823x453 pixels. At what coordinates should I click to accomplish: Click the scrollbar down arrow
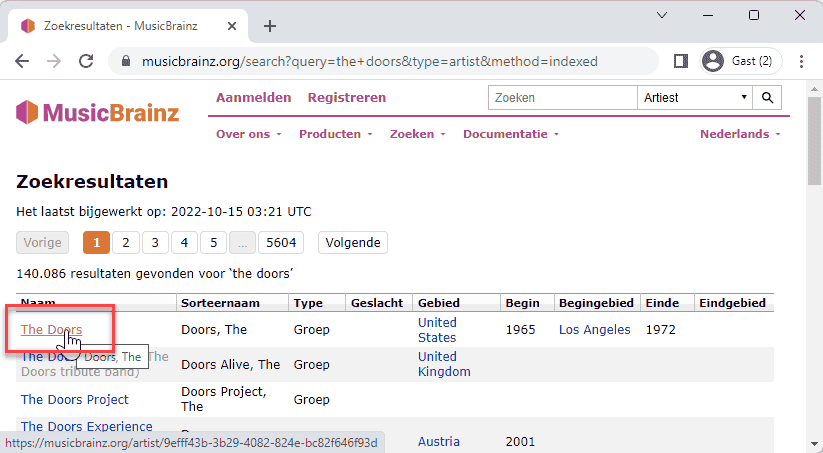814,445
